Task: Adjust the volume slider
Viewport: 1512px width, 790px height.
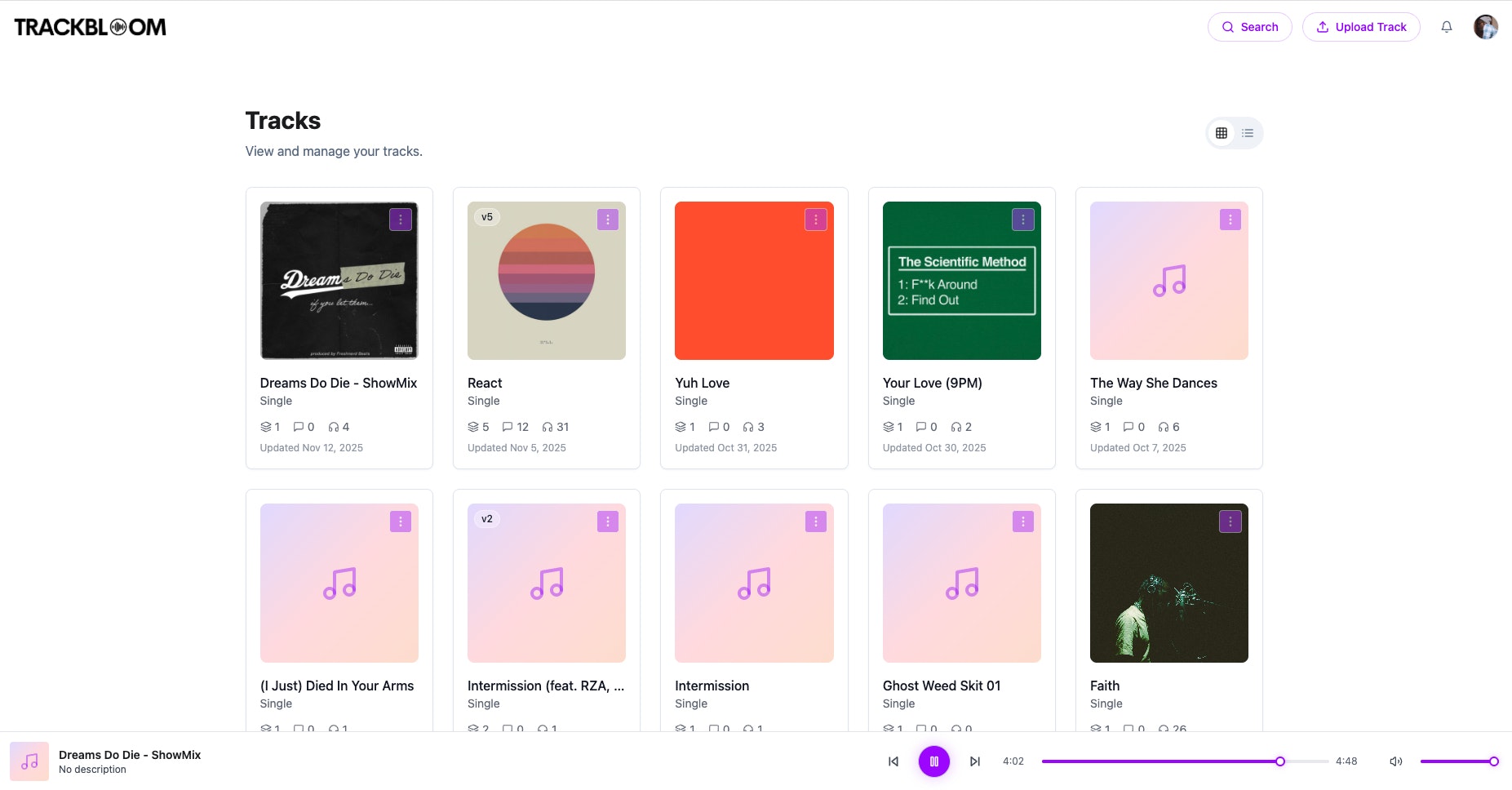Action: [x=1459, y=761]
